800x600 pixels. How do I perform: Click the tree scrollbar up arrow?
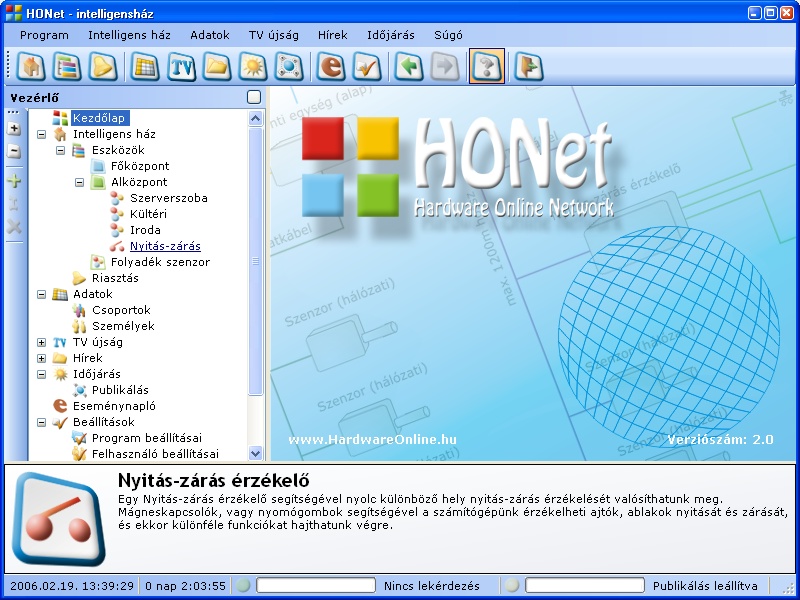[x=256, y=119]
